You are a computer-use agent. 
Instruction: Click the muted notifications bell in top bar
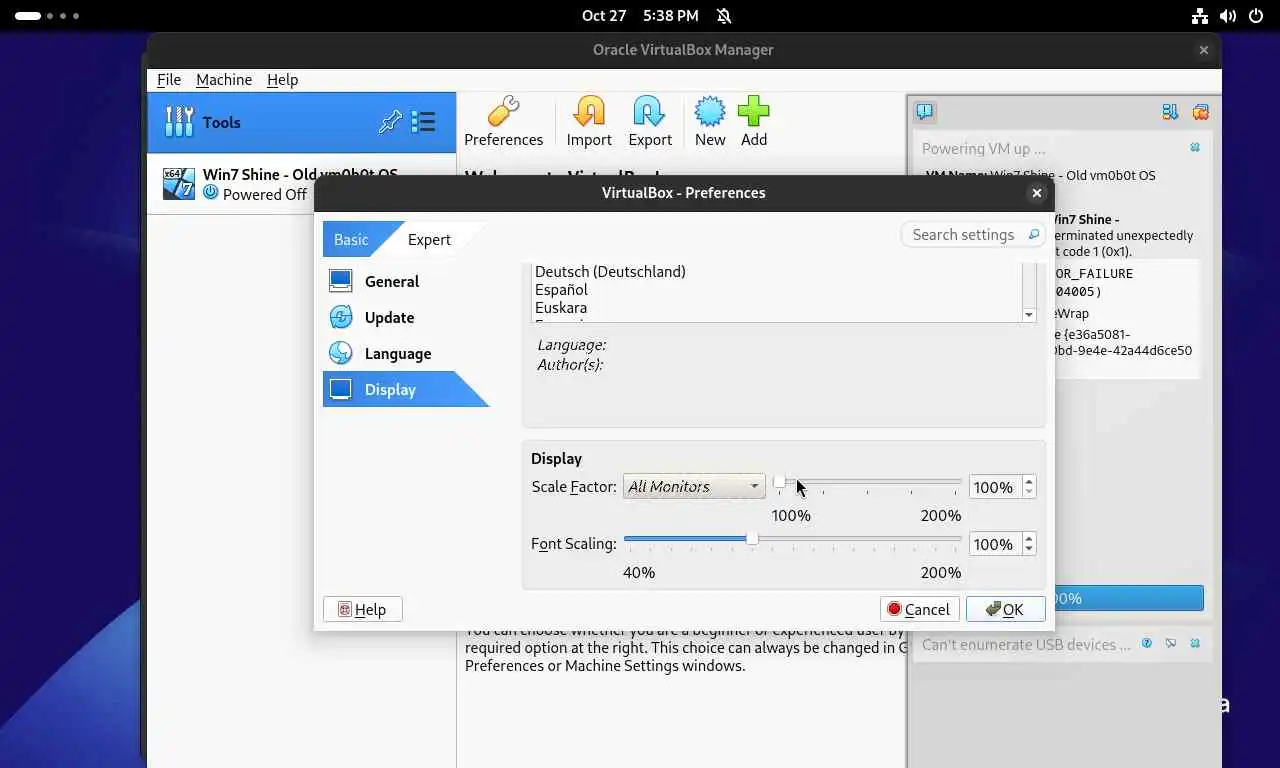[x=724, y=16]
